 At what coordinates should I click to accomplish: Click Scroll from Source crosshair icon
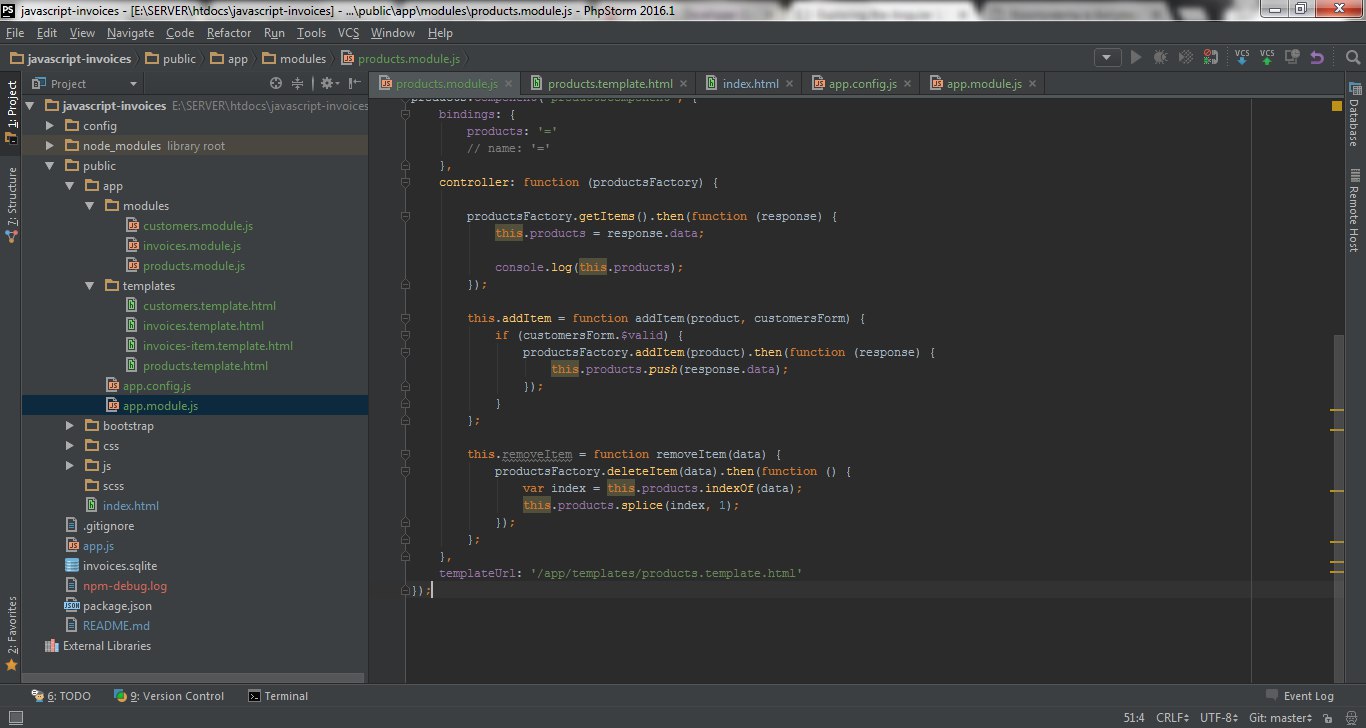tap(277, 83)
